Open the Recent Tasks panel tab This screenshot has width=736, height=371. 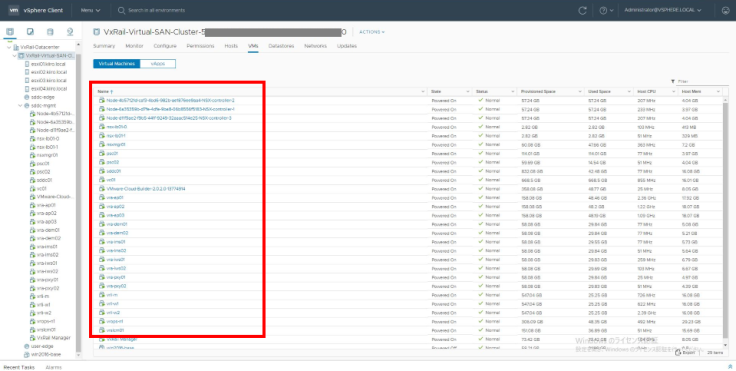[19, 367]
